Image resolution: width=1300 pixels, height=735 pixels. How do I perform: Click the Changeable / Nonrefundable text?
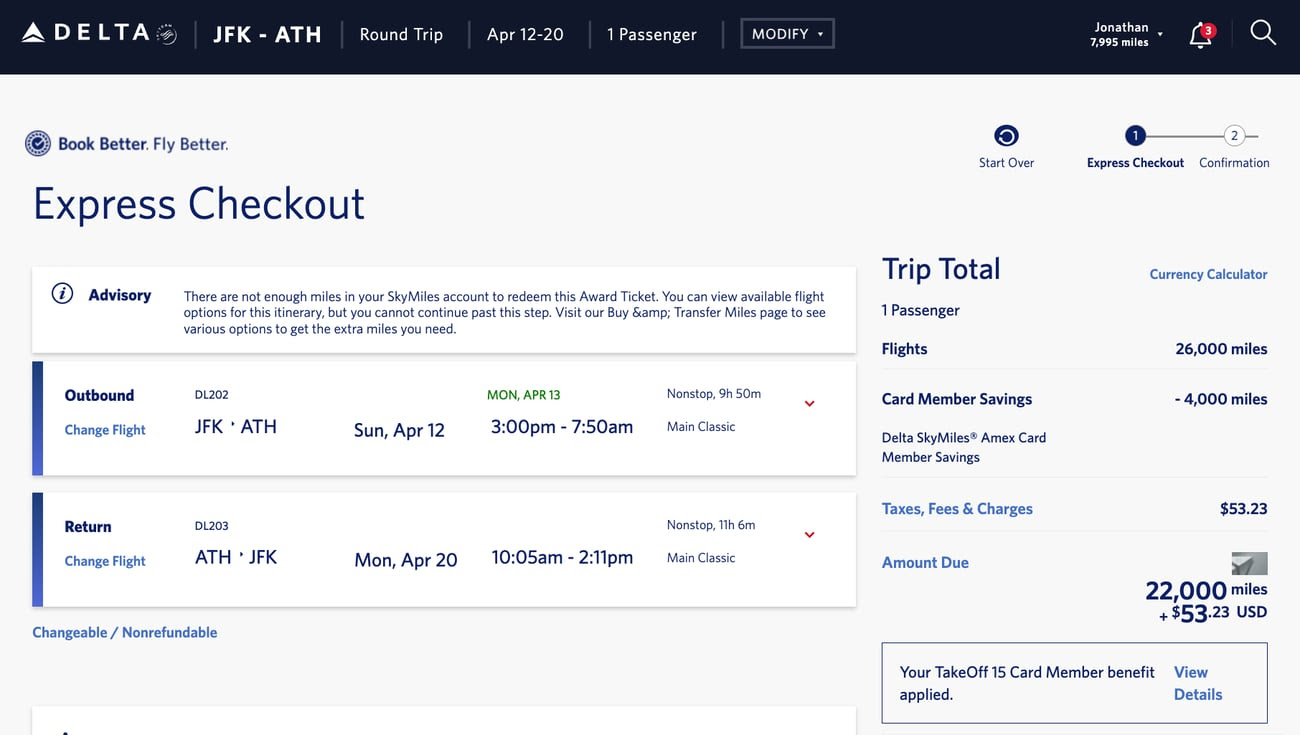tap(124, 632)
